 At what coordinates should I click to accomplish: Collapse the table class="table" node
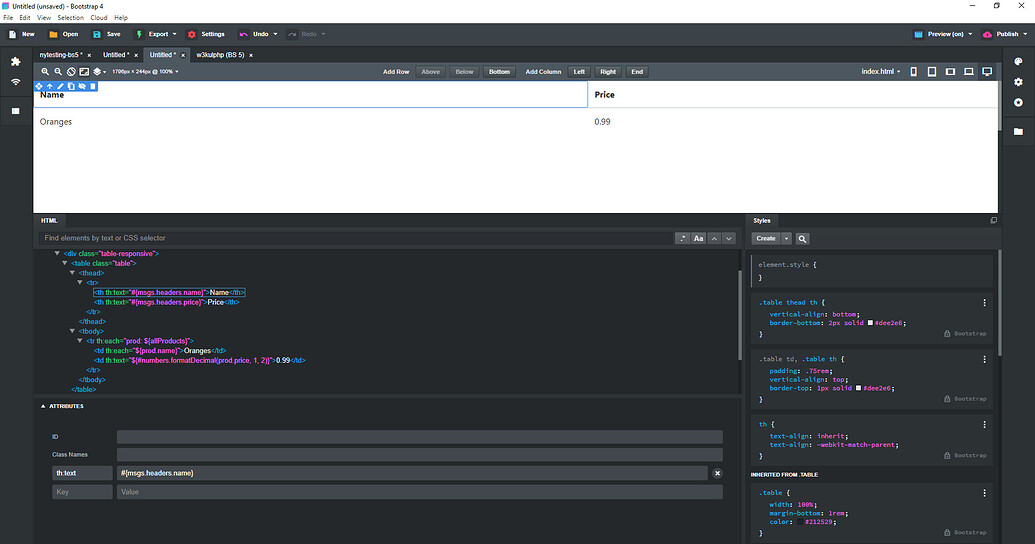(65, 263)
